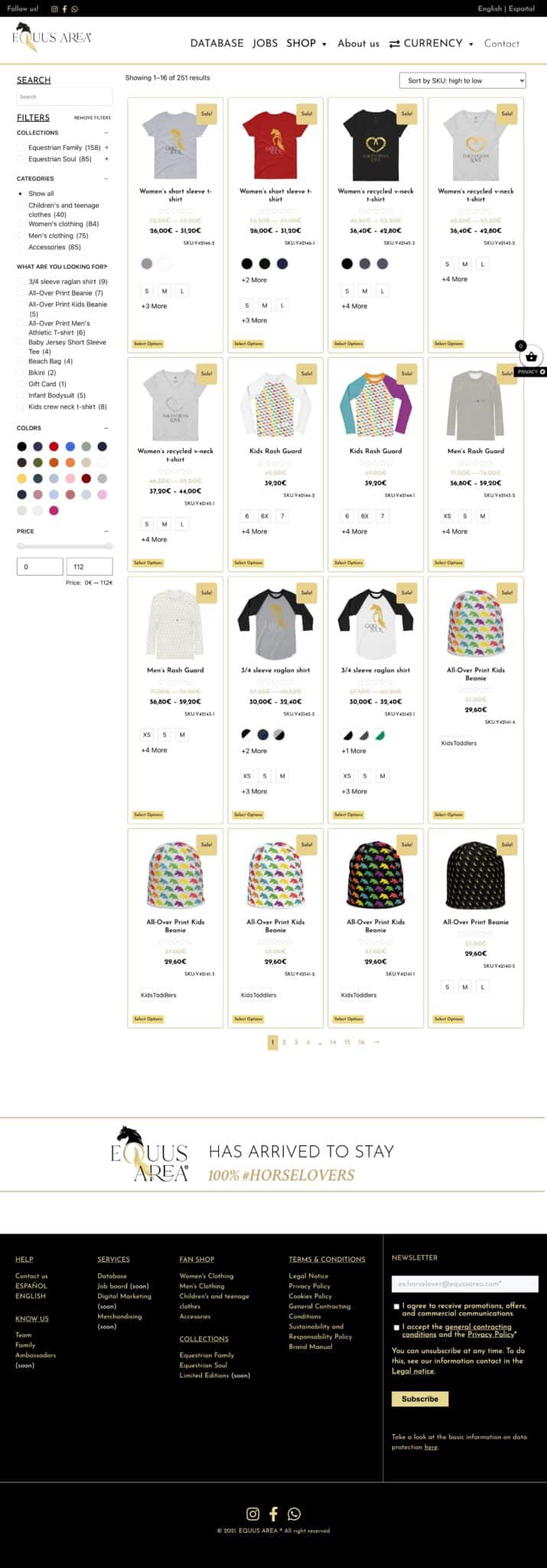The height and width of the screenshot is (1568, 547).
Task: Select the red color swatch filter
Action: click(54, 446)
